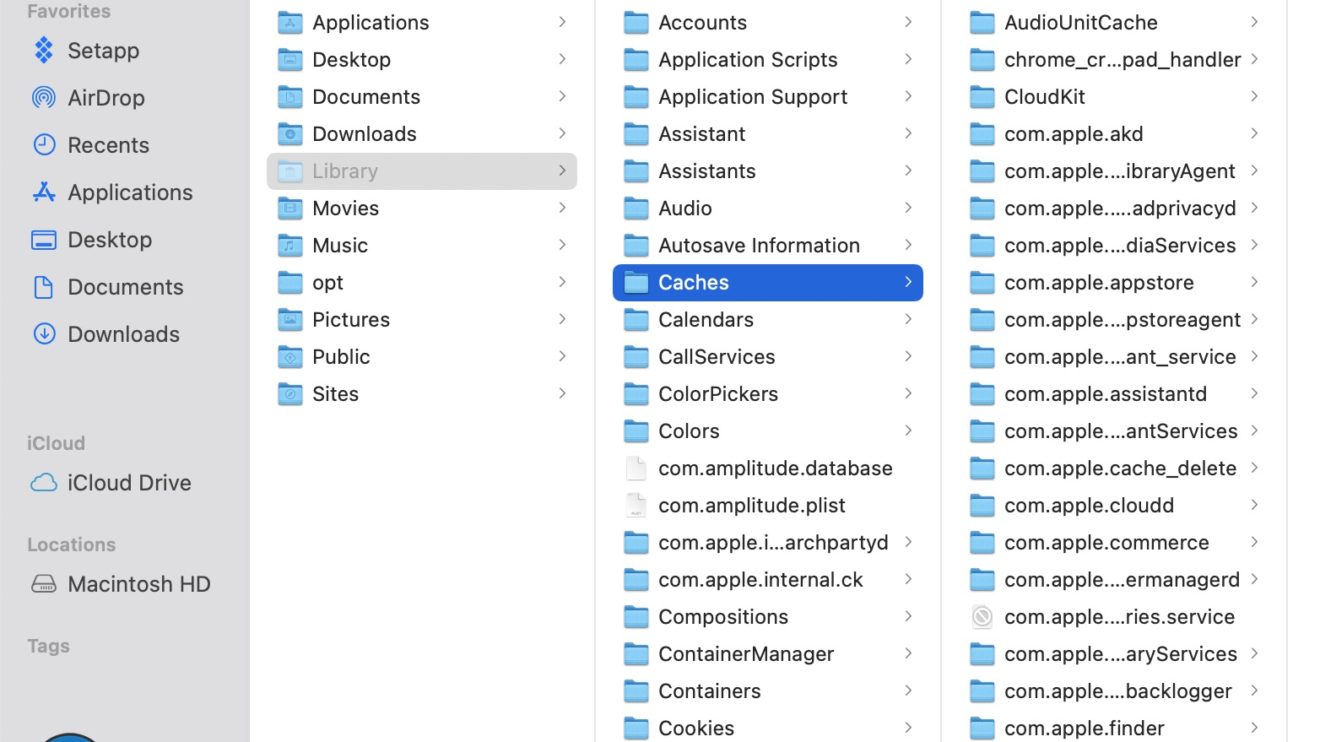This screenshot has height=742, width=1320.
Task: Expand the Movies folder chevron
Action: pos(562,208)
